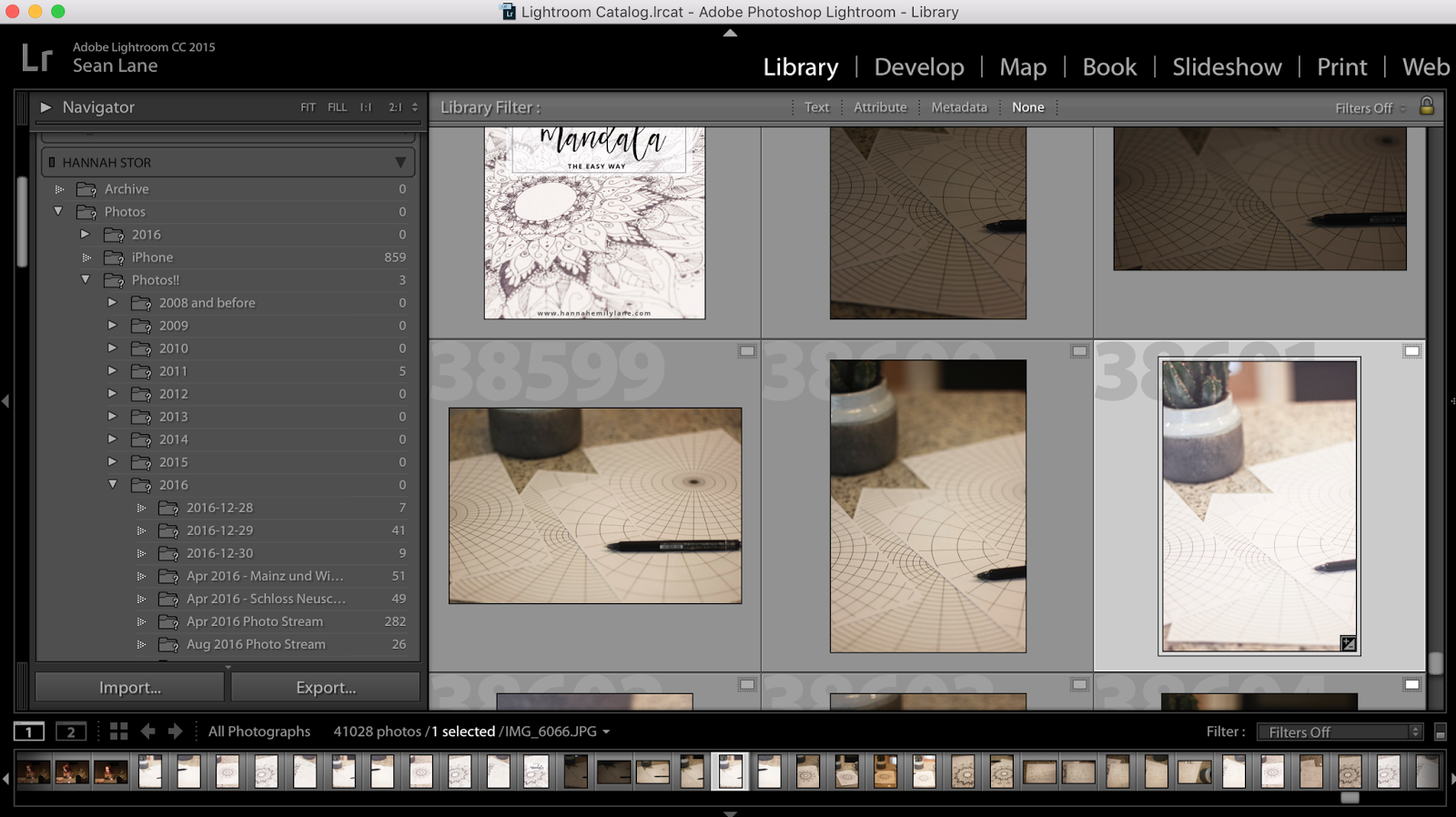Screen dimensions: 1456x817
Task: Set Navigator zoom to 1:1
Action: coord(365,107)
